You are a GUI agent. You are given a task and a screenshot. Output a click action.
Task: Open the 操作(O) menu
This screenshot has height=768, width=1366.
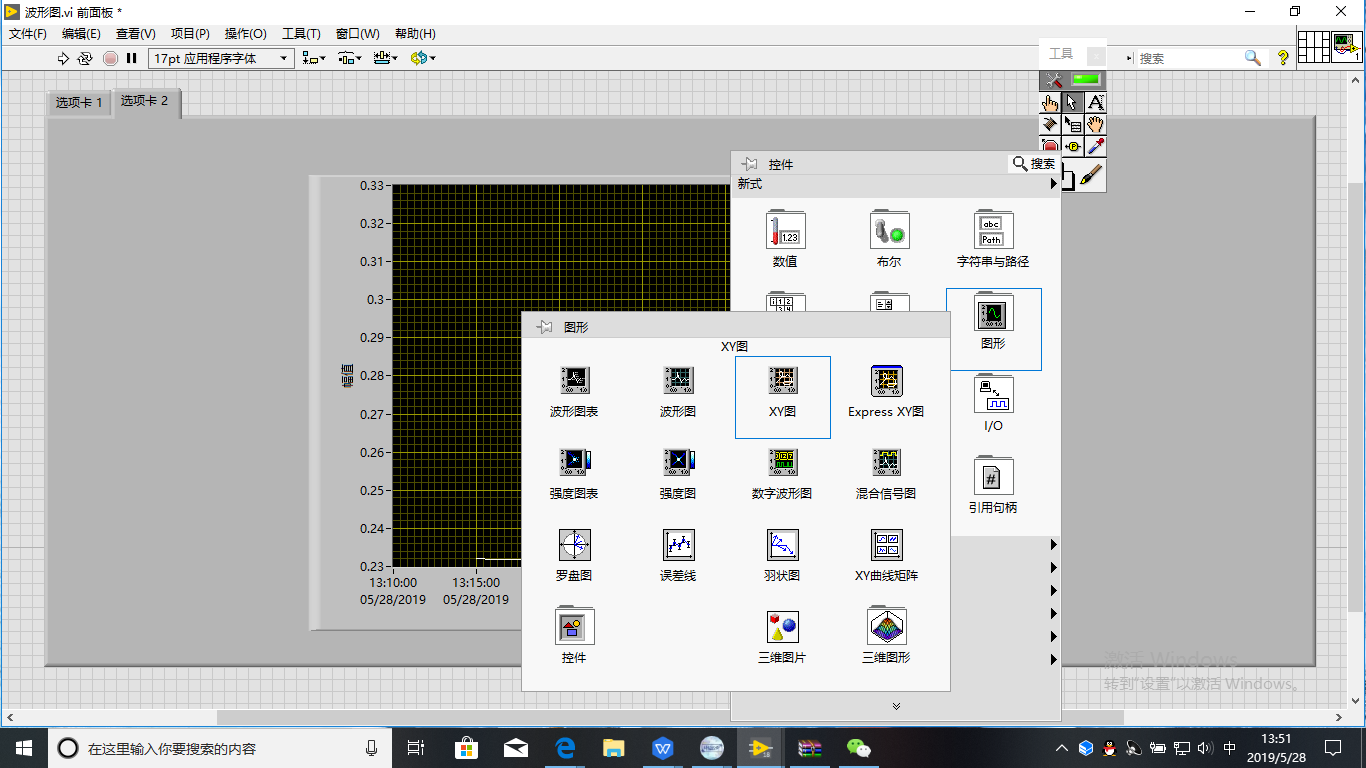coord(245,34)
